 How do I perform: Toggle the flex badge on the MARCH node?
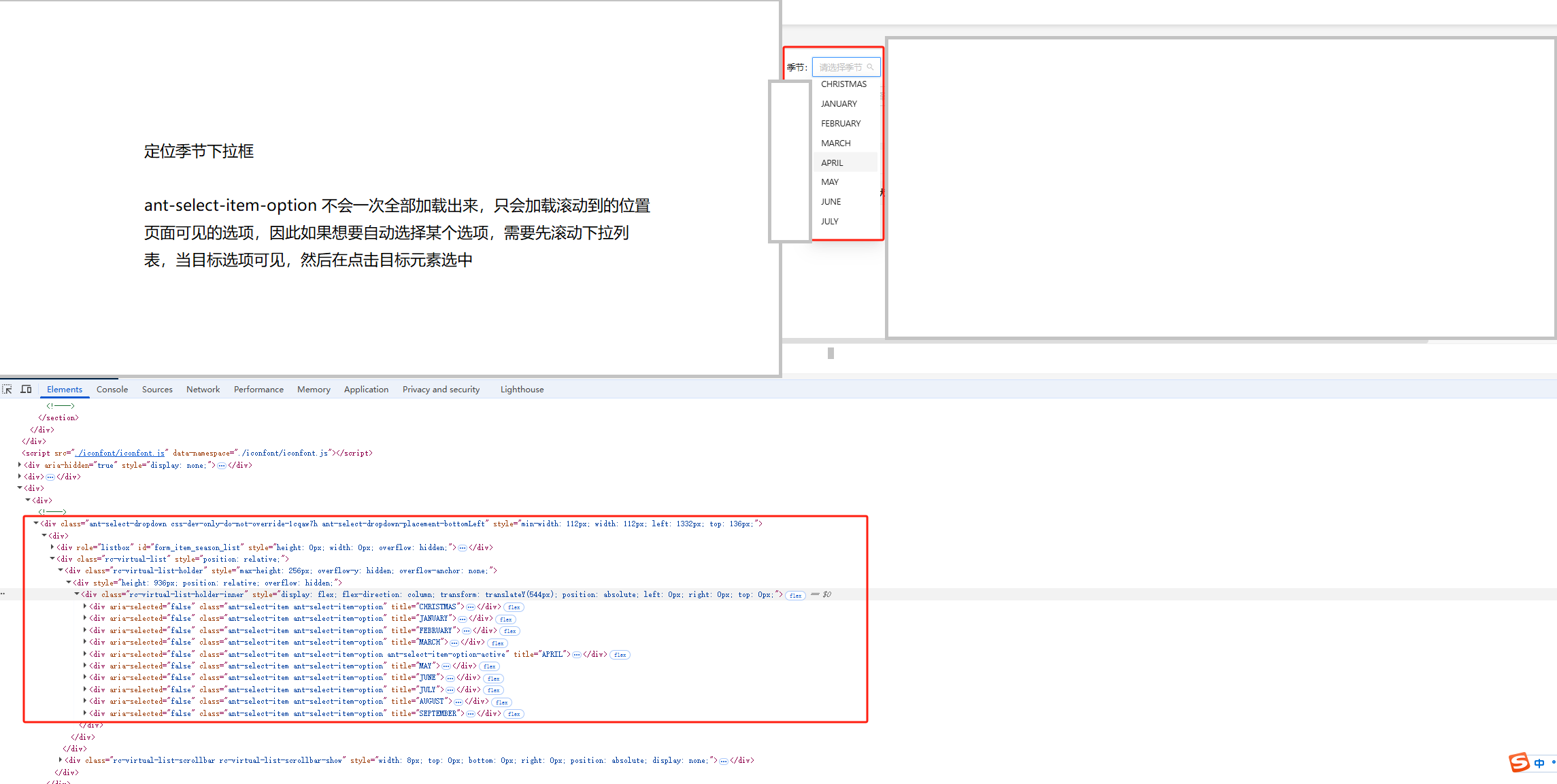[498, 643]
